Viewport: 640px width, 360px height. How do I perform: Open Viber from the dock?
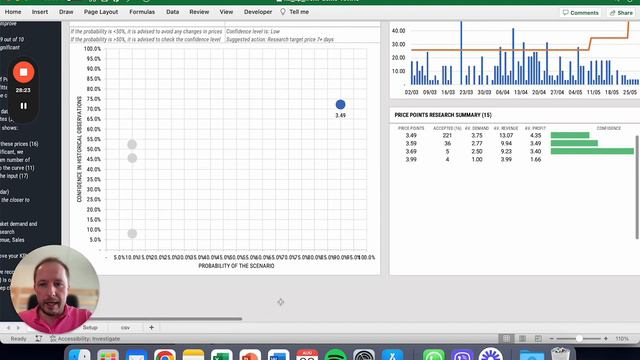coord(462,355)
